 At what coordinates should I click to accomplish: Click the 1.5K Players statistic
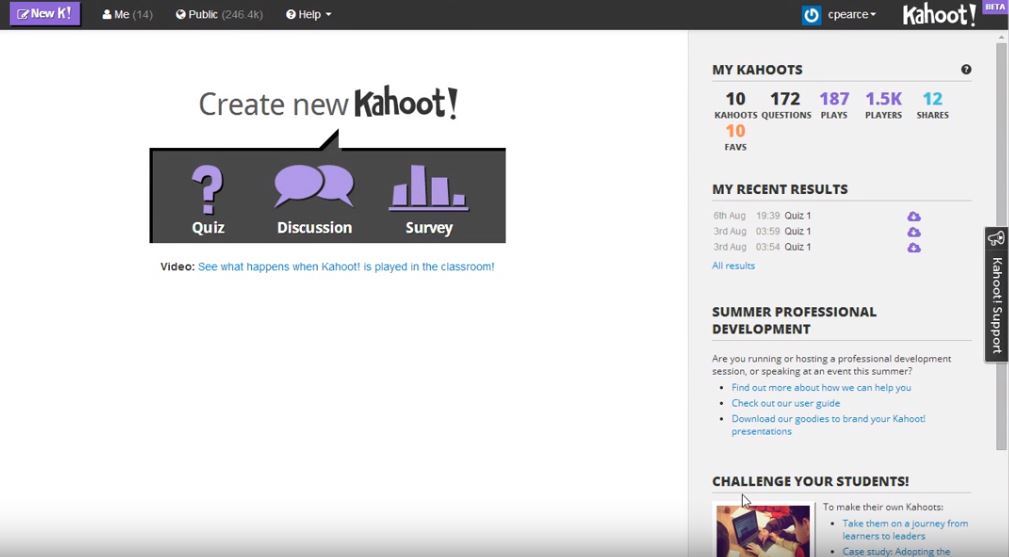[884, 105]
